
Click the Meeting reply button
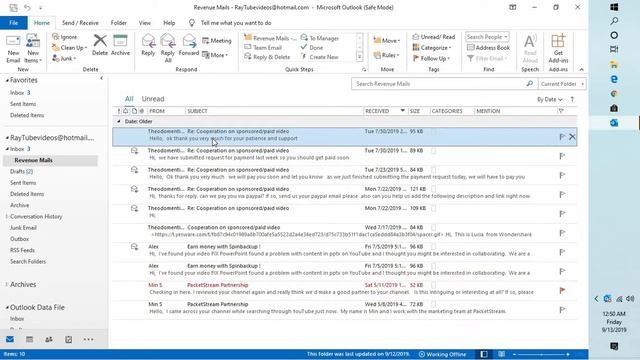pos(217,41)
